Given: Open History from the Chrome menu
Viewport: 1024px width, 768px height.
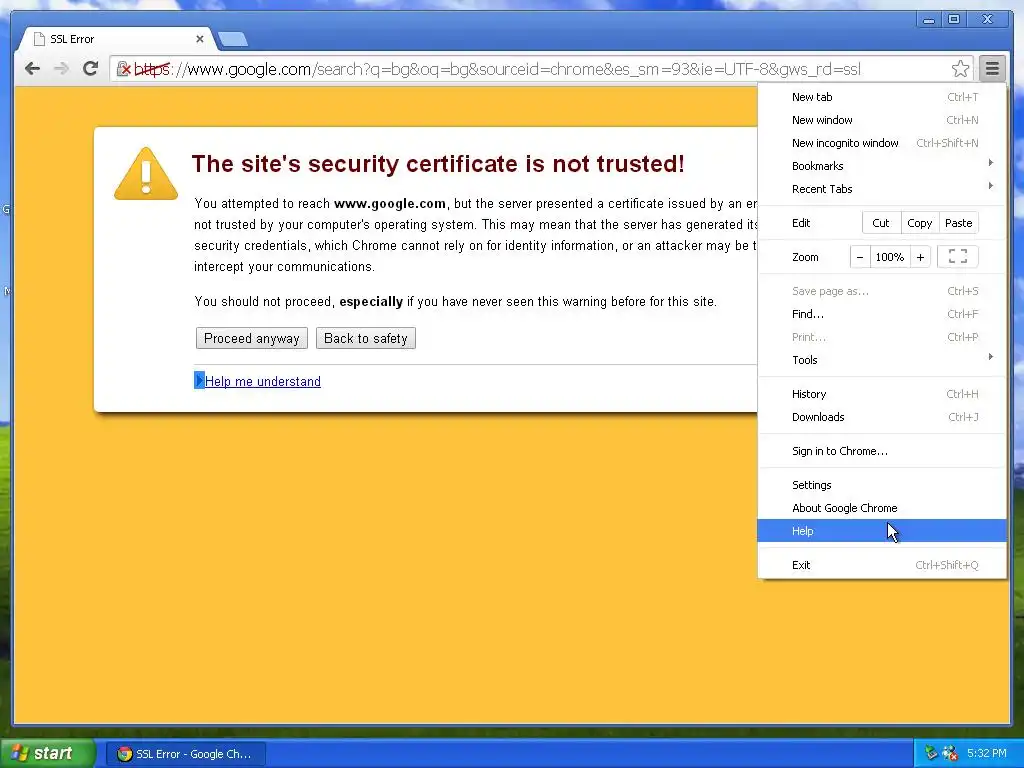Looking at the screenshot, I should tap(882, 394).
